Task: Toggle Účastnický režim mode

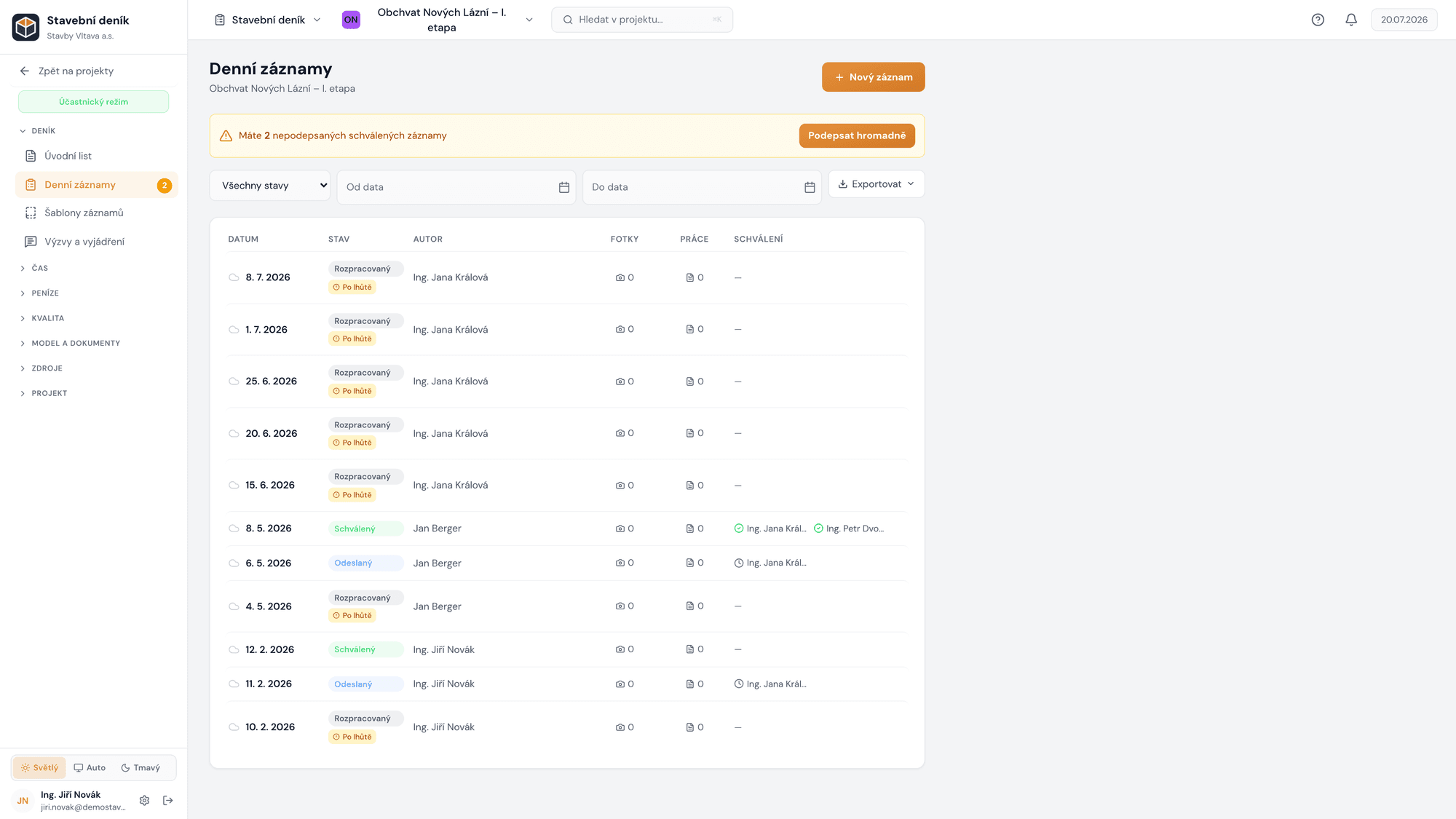Action: (x=93, y=102)
